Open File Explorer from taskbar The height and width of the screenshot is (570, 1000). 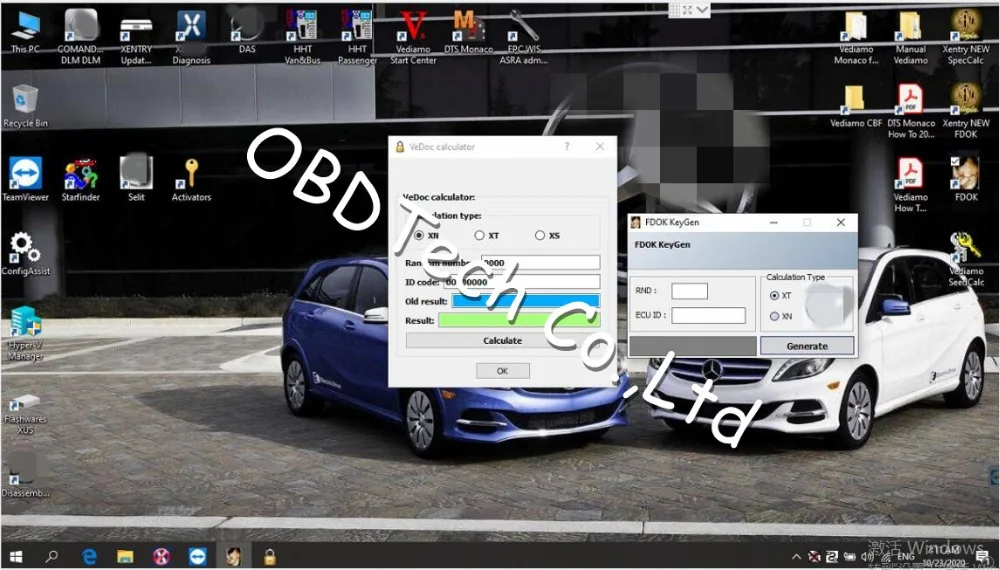point(125,556)
